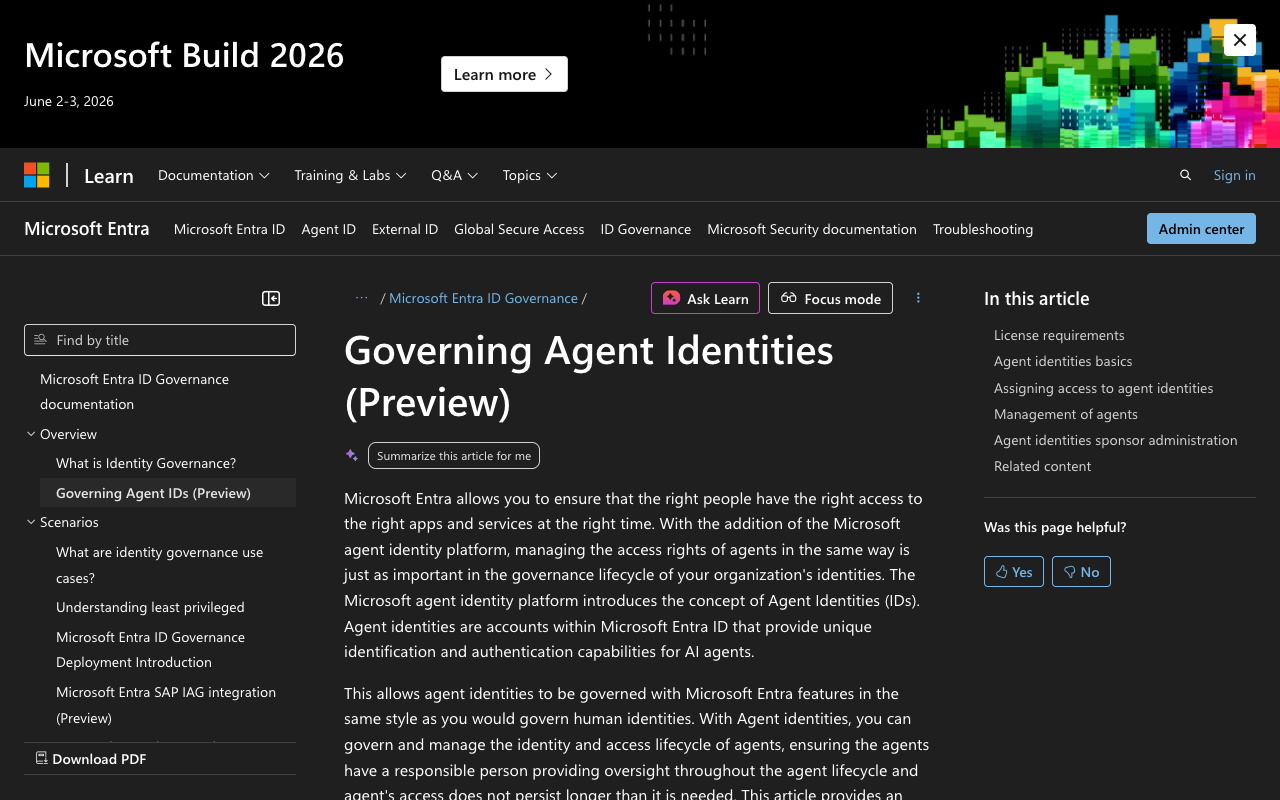Click the AI sparkle summarize icon
This screenshot has height=800, width=1280.
[352, 455]
